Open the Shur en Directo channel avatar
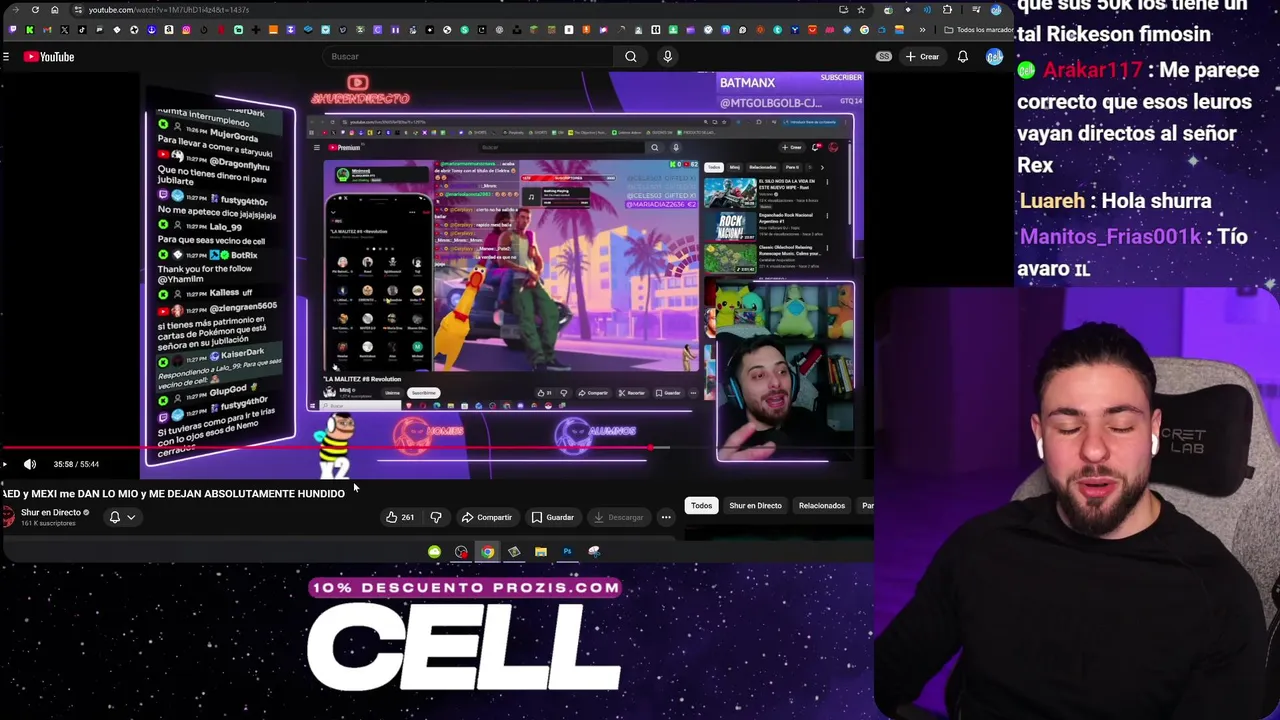 [8, 517]
